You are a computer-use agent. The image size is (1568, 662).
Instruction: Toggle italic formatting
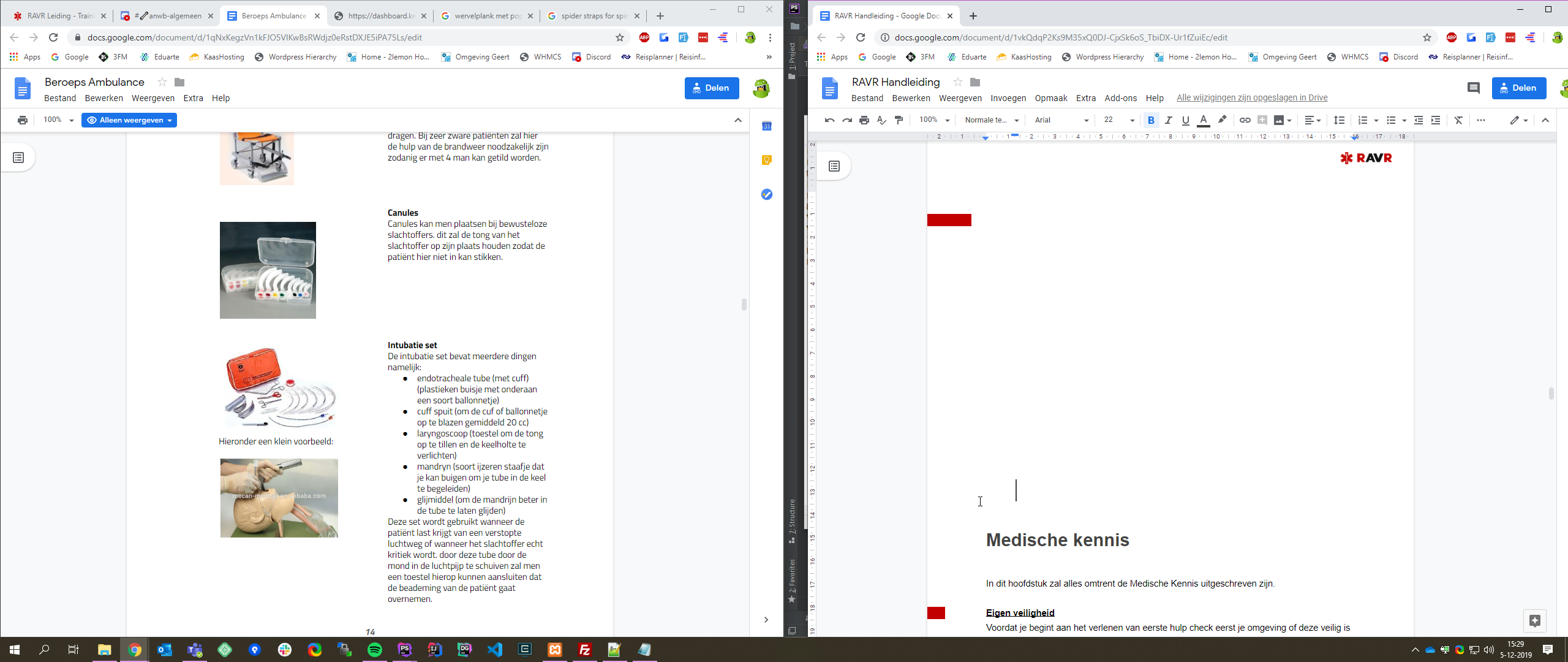point(1168,120)
